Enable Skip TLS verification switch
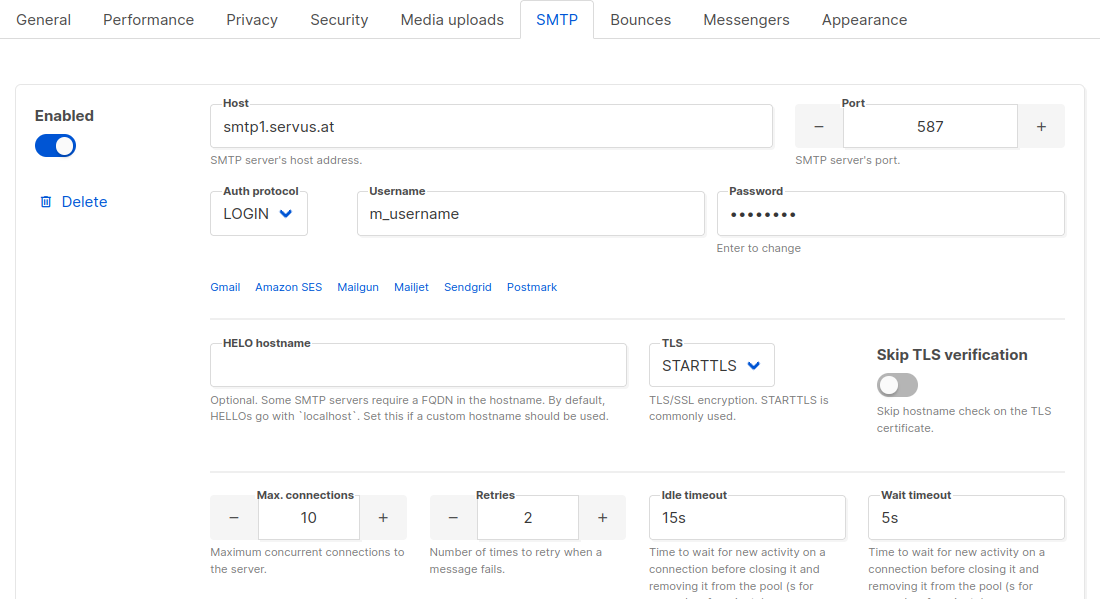 click(x=897, y=385)
